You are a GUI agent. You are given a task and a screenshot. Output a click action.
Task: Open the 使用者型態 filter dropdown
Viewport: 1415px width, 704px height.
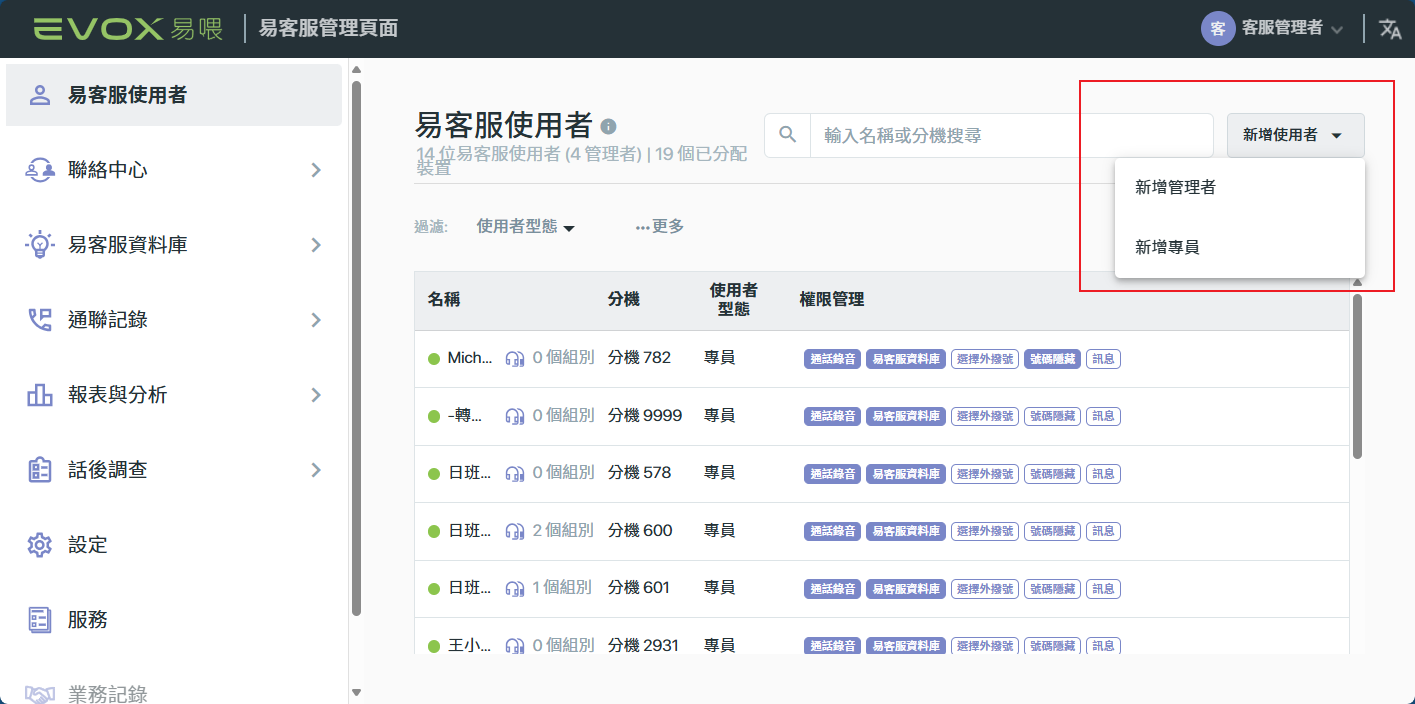526,227
